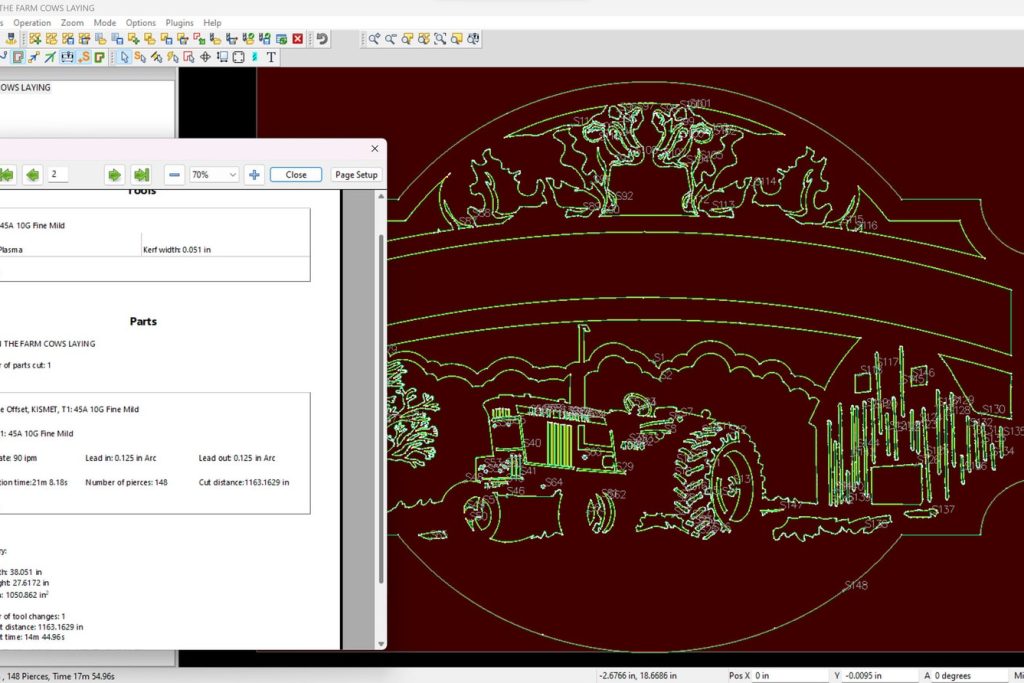Open the Plugins menu

[x=180, y=22]
